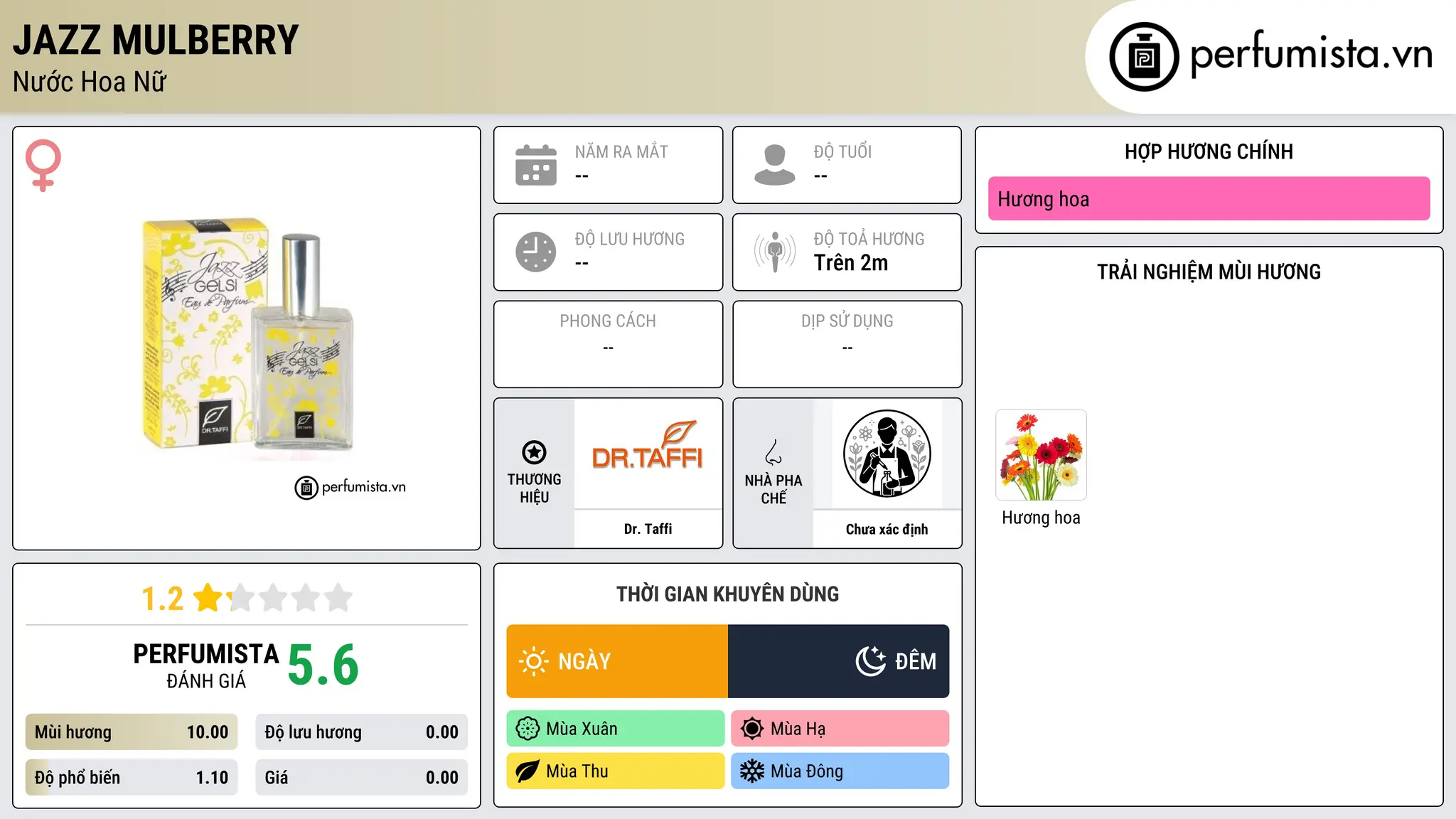Click the JAZZ MULBERRY title

(156, 40)
